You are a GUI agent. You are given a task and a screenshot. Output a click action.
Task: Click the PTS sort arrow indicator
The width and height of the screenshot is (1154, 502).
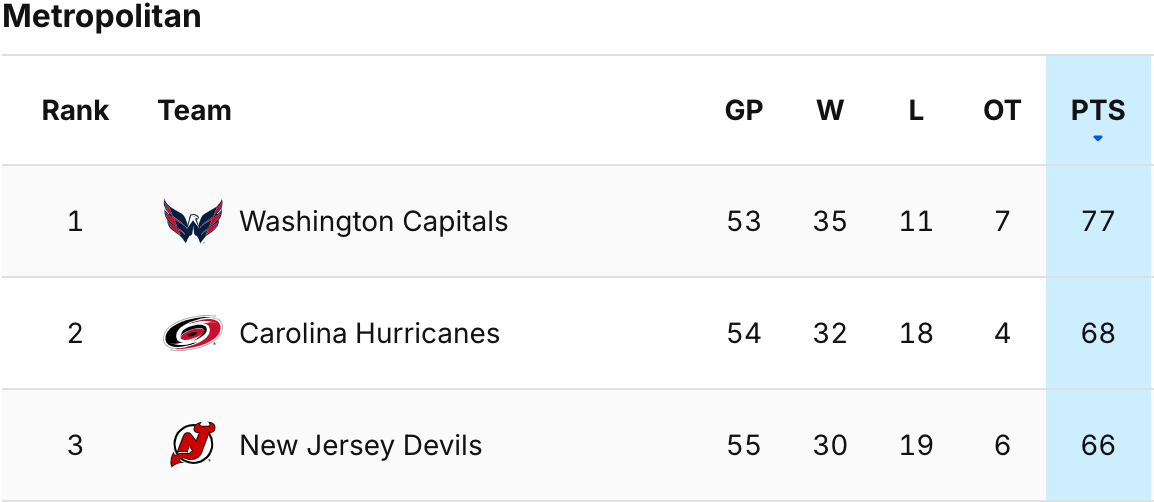point(1098,138)
